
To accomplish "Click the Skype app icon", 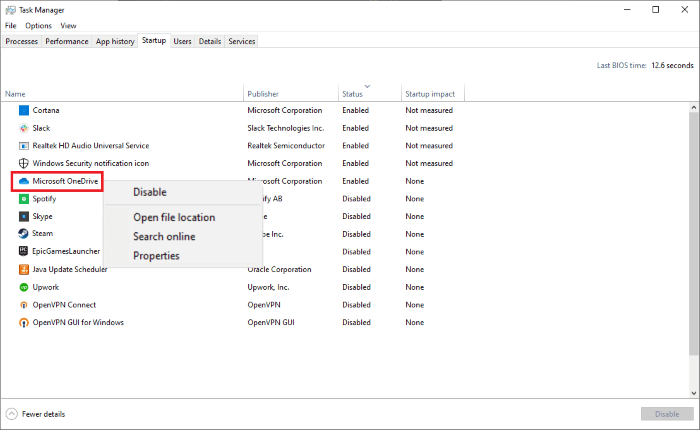I will click(24, 217).
